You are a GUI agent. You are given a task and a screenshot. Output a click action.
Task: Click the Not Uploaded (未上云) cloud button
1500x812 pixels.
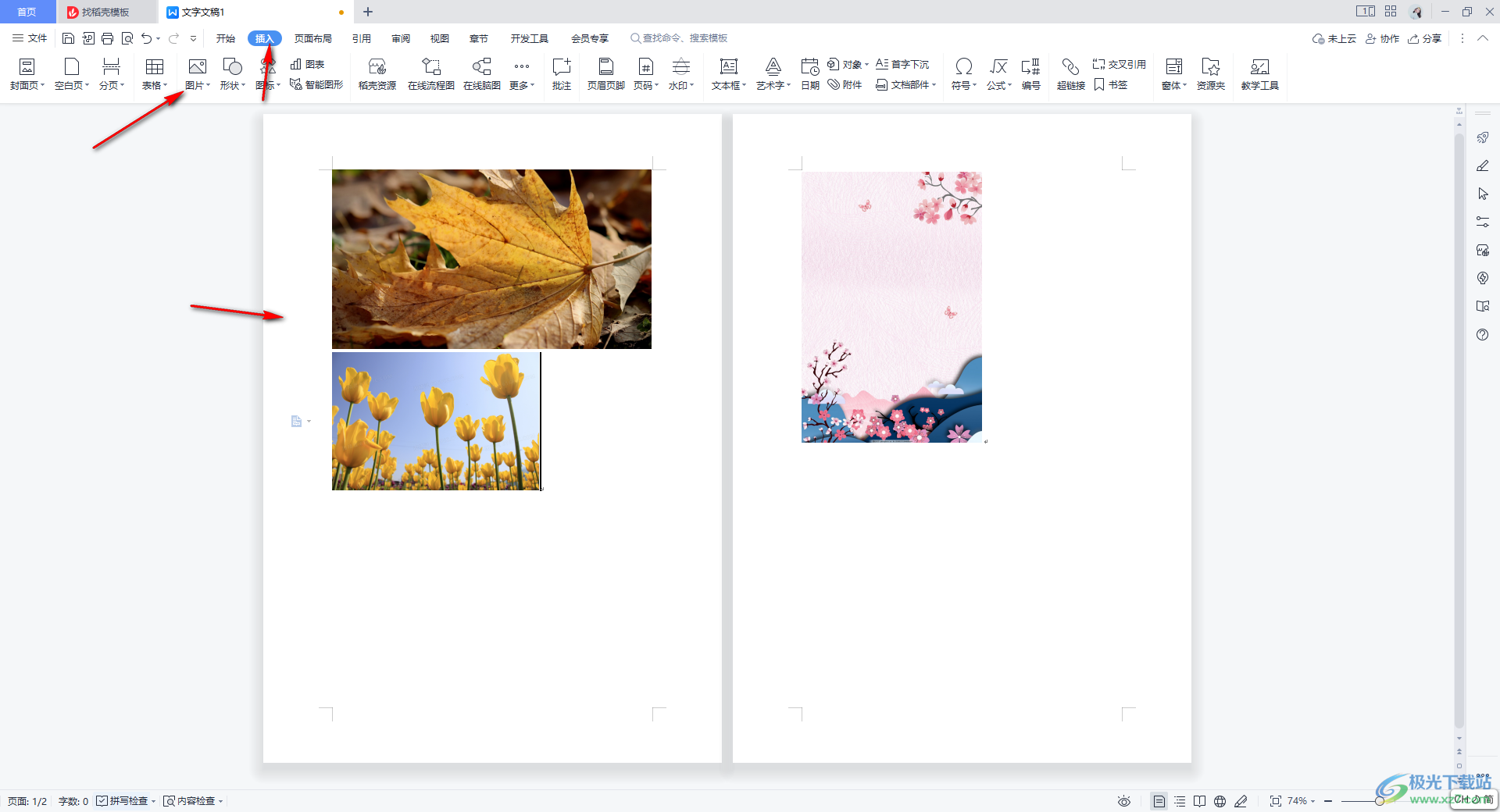click(x=1334, y=38)
